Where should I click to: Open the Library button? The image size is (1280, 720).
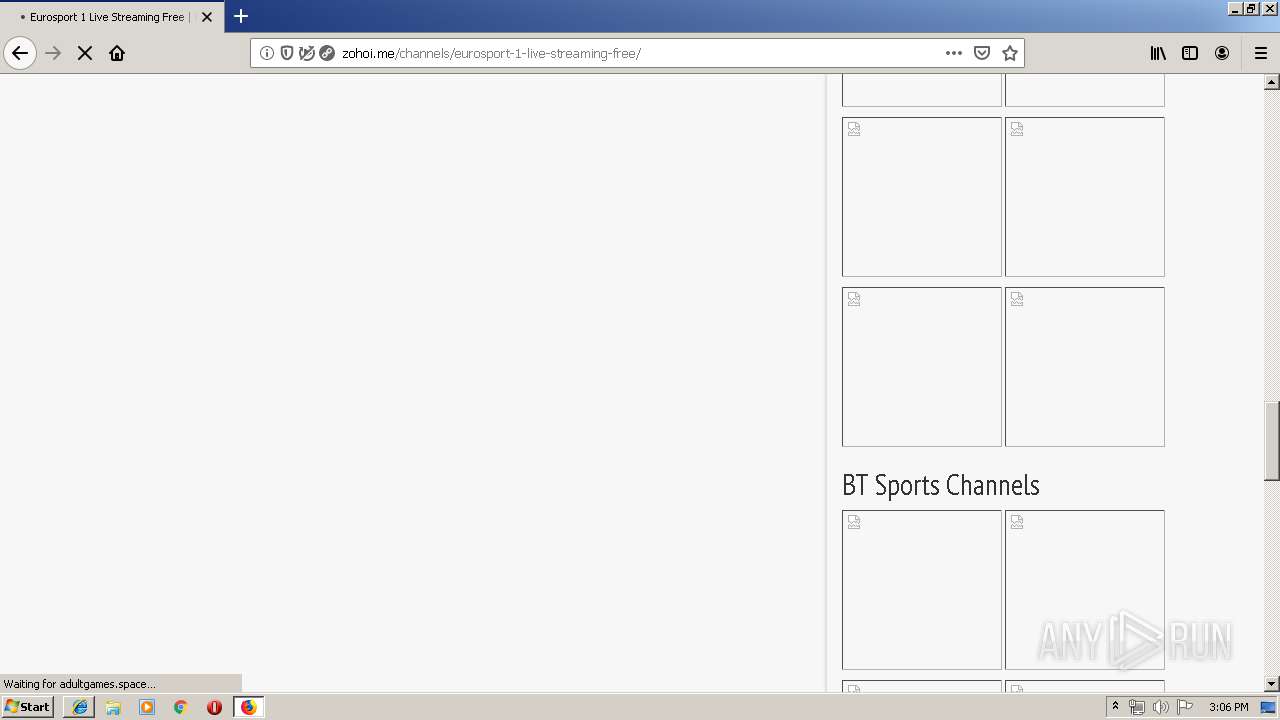(x=1158, y=53)
